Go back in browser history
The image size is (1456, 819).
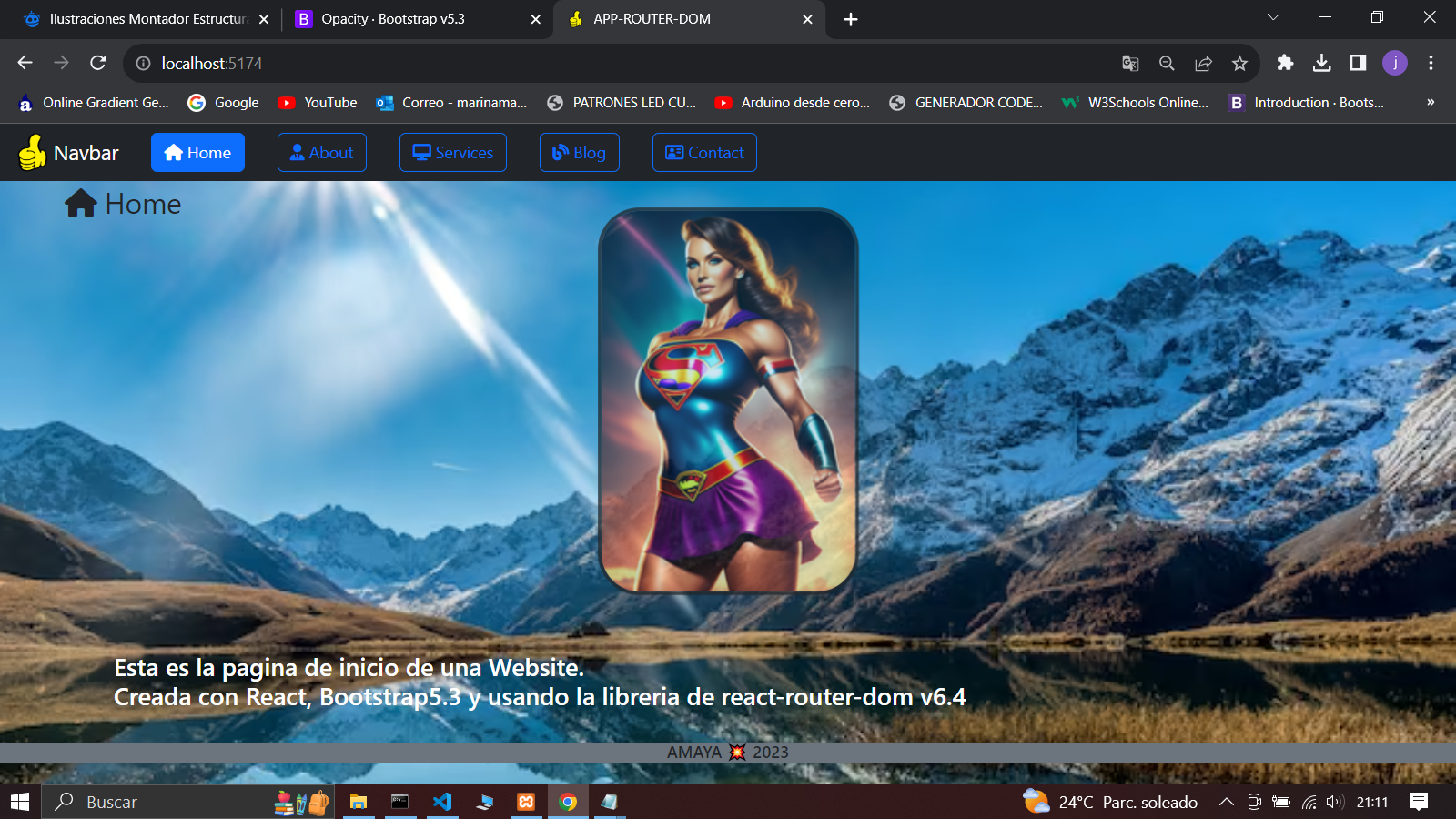coord(25,63)
